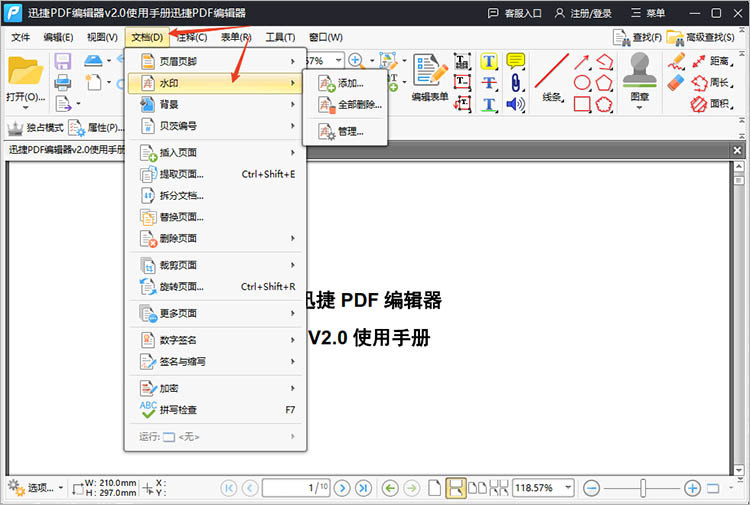Select the strikethrough text T tool
Image resolution: width=750 pixels, height=505 pixels.
(x=488, y=82)
